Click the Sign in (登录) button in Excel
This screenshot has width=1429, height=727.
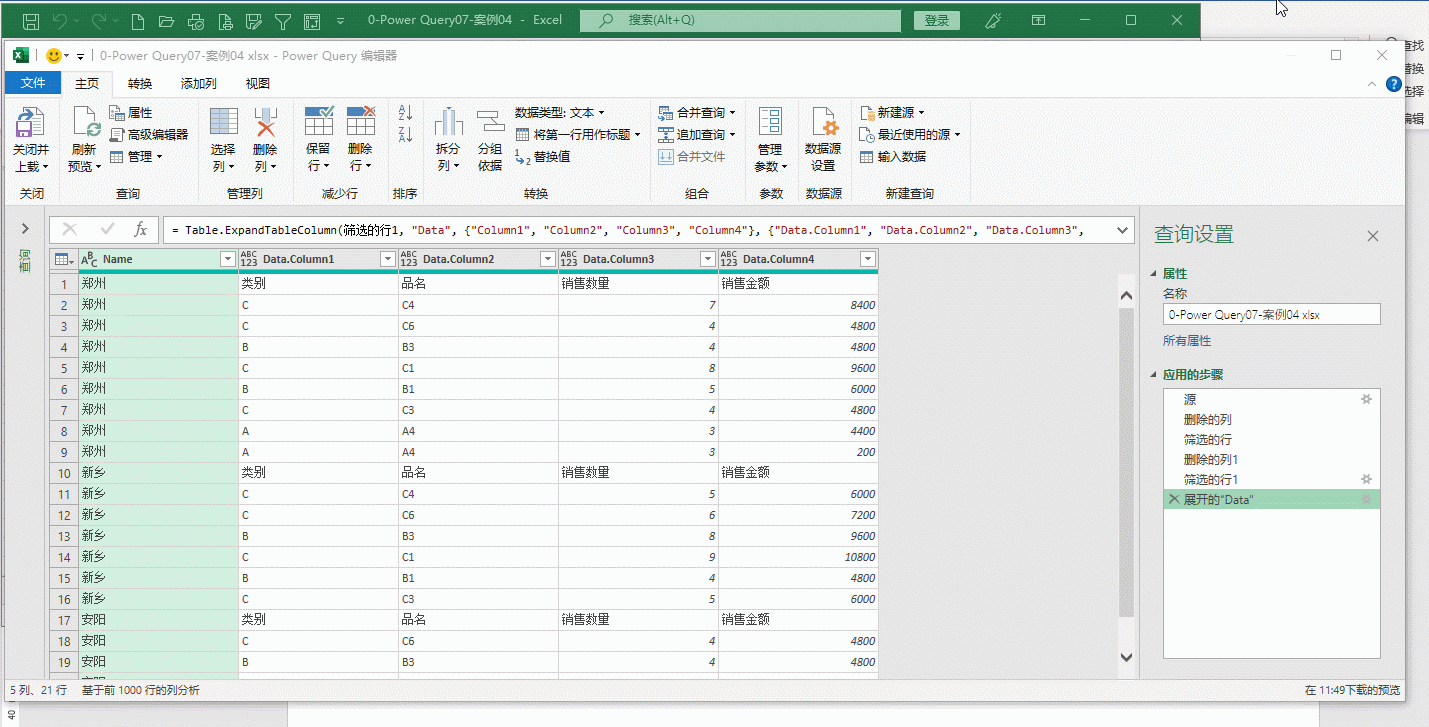tap(937, 20)
